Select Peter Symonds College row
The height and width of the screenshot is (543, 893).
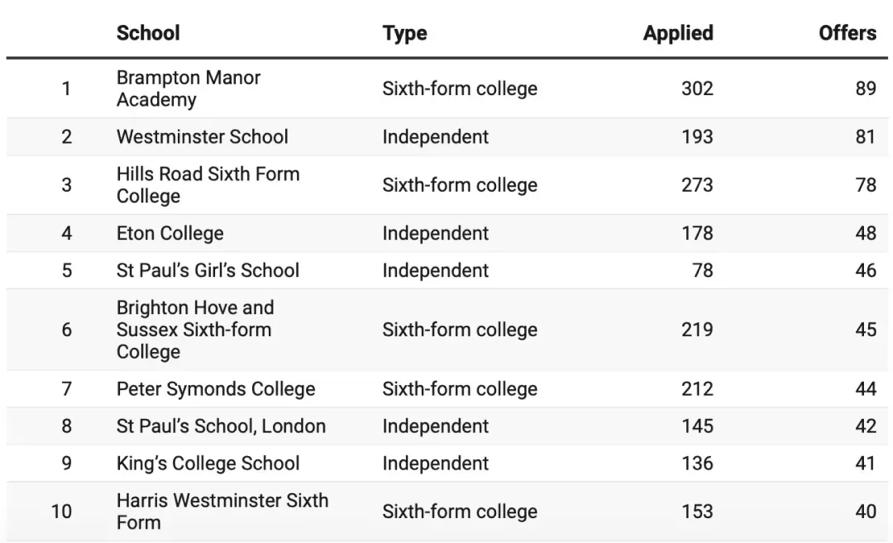pos(215,389)
